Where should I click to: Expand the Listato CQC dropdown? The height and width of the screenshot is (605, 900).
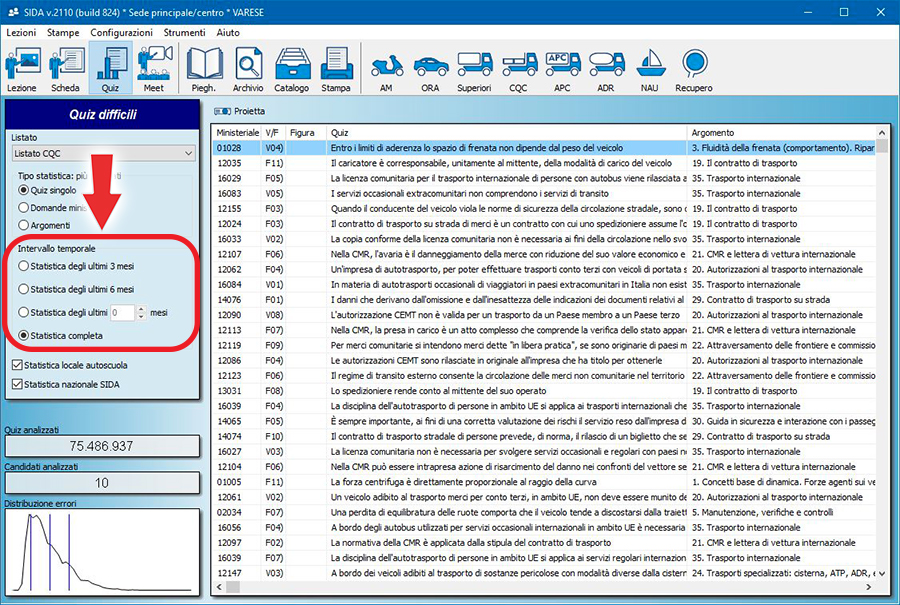188,153
